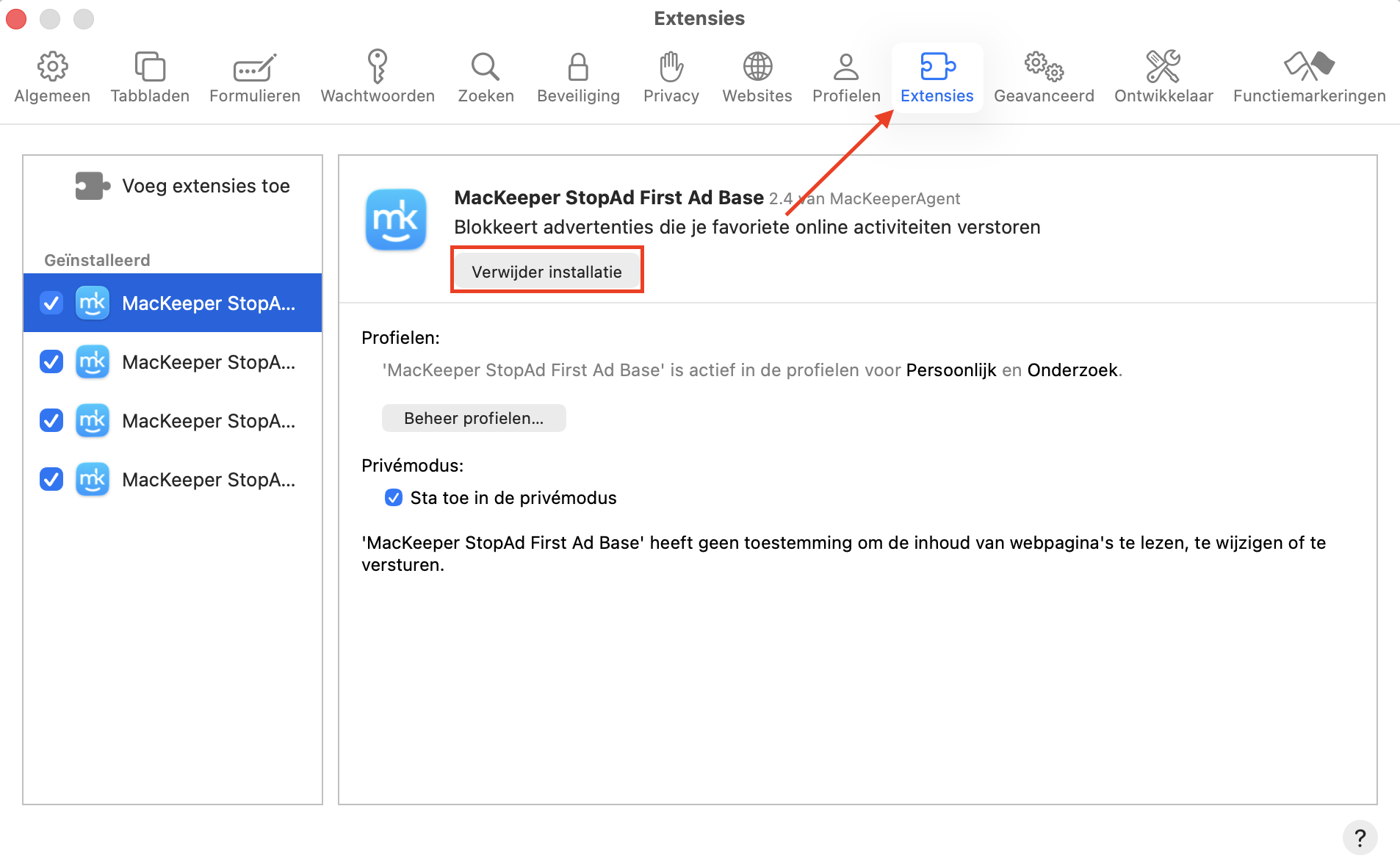This screenshot has height=864, width=1400.
Task: Select the second MacKeeper StopA... list row
Action: click(173, 361)
